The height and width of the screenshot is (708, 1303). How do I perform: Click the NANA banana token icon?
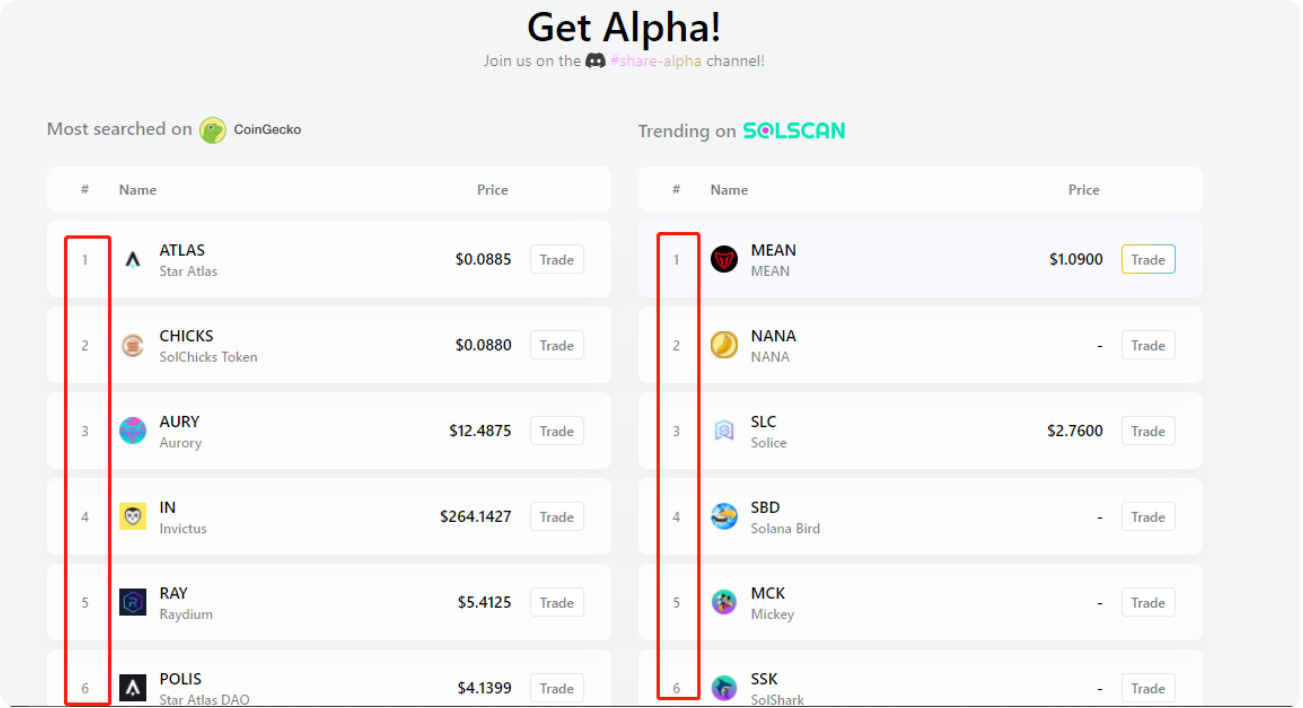pyautogui.click(x=724, y=346)
